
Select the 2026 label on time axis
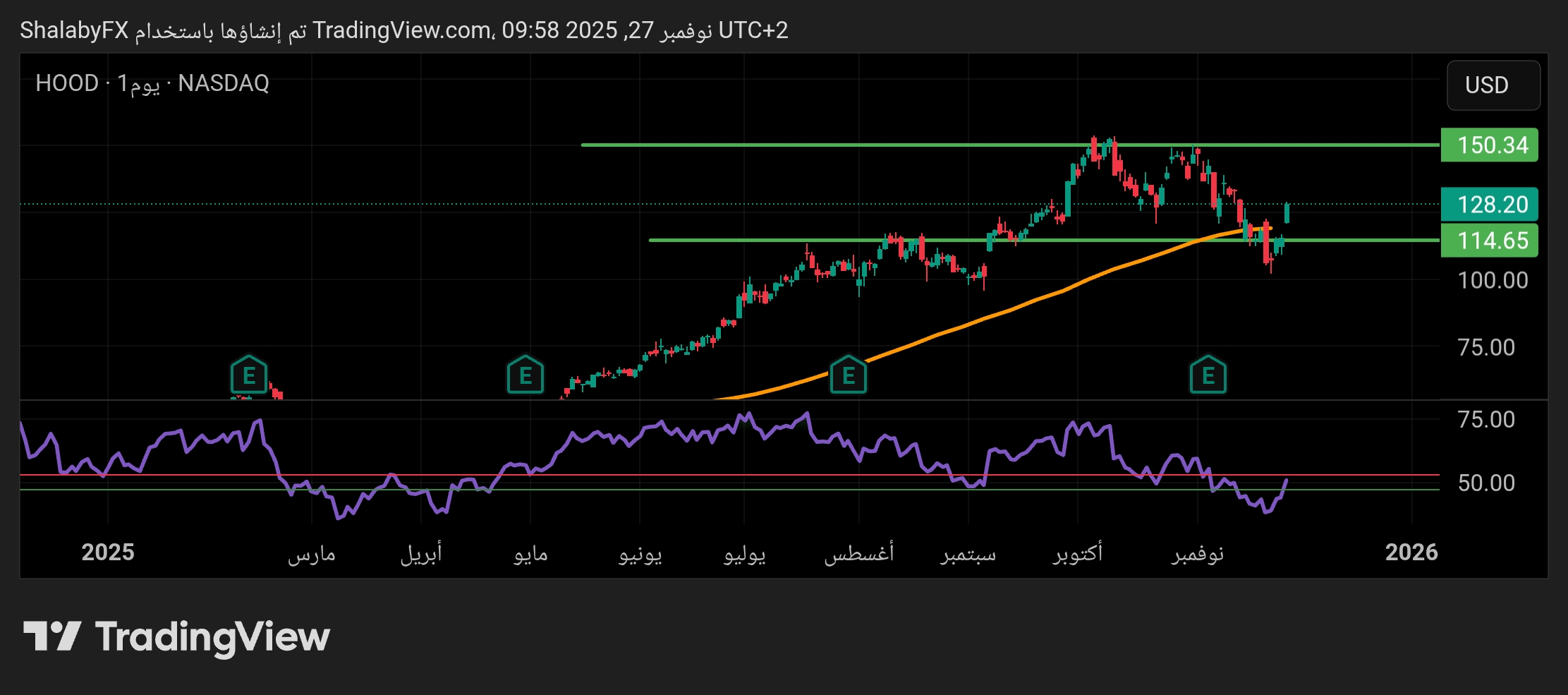[1411, 552]
